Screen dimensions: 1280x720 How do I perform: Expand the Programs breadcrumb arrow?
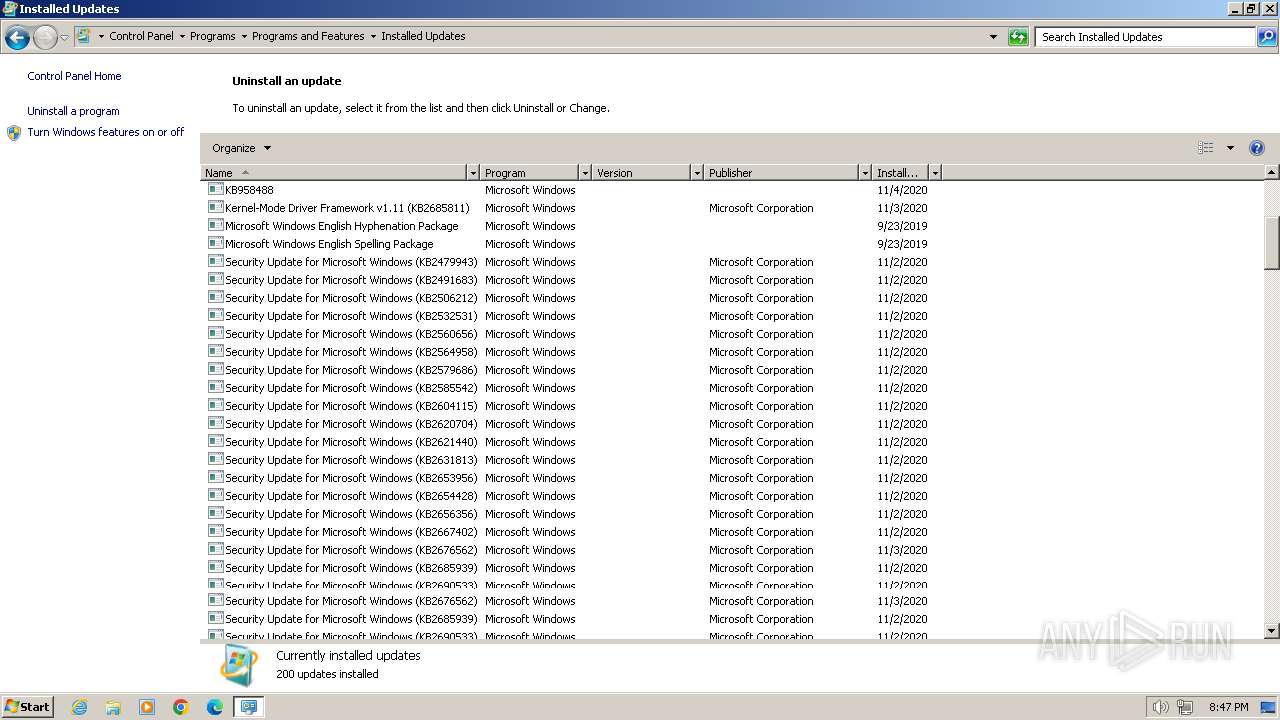[244, 36]
